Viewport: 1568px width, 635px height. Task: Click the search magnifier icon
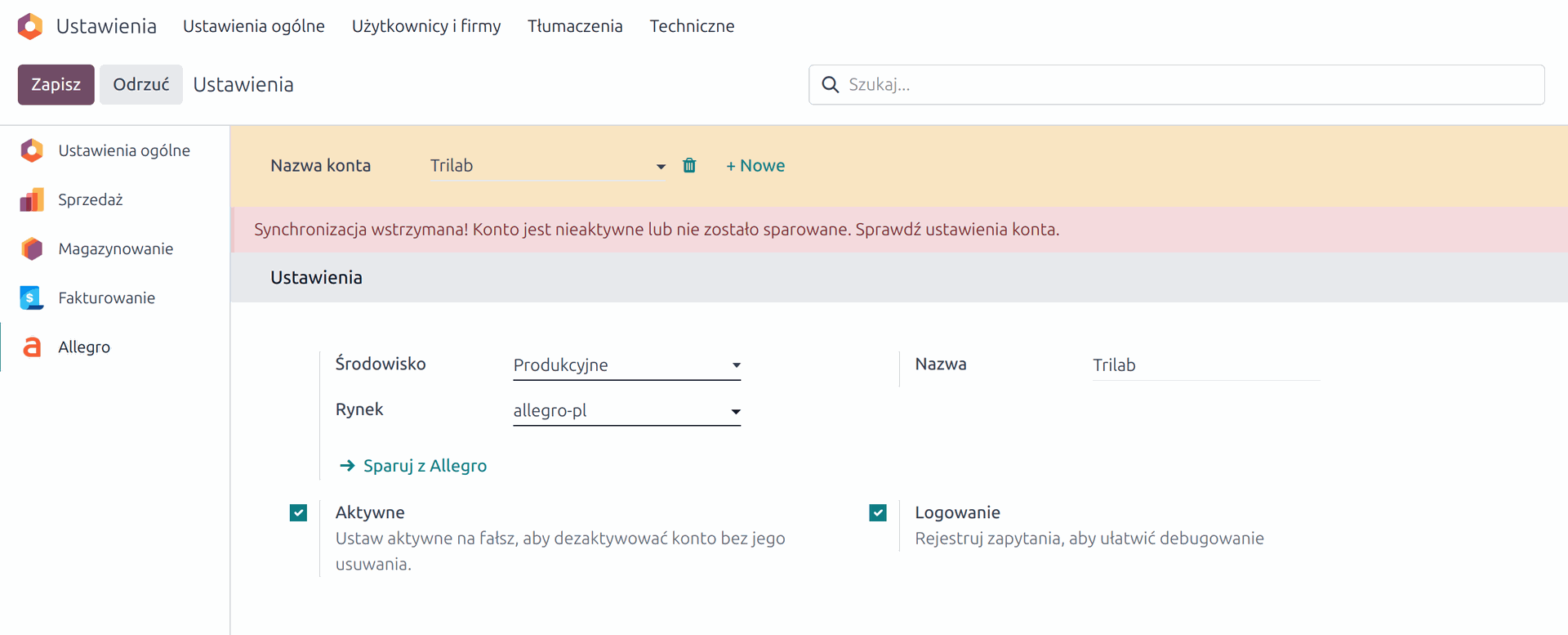(x=830, y=85)
